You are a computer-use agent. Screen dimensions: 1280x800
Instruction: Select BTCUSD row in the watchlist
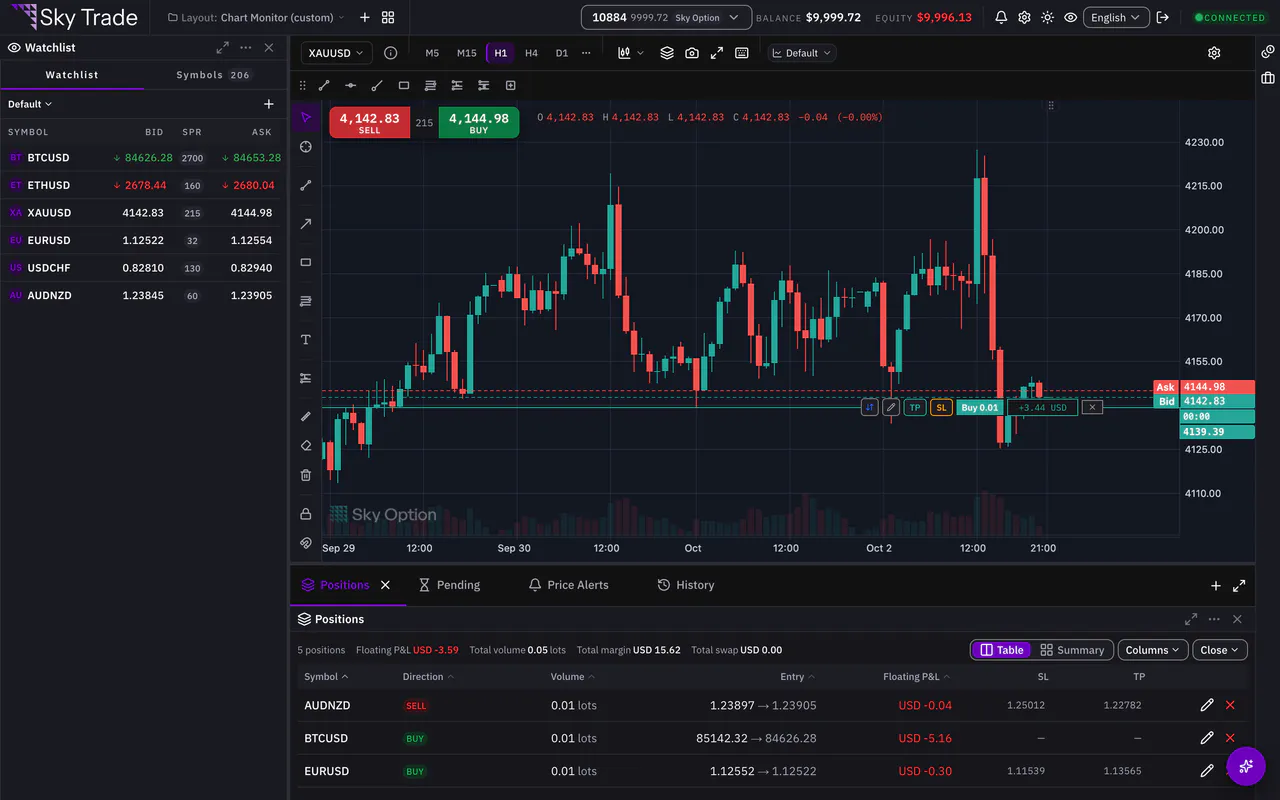point(144,158)
